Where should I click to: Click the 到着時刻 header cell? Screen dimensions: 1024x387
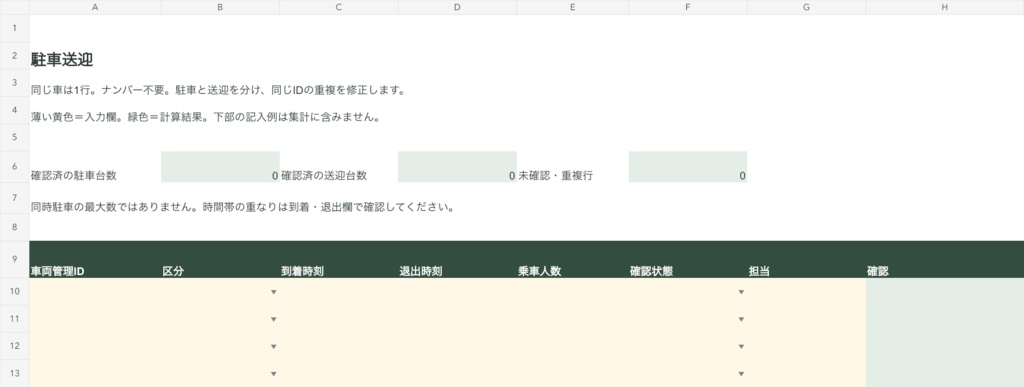pos(339,260)
